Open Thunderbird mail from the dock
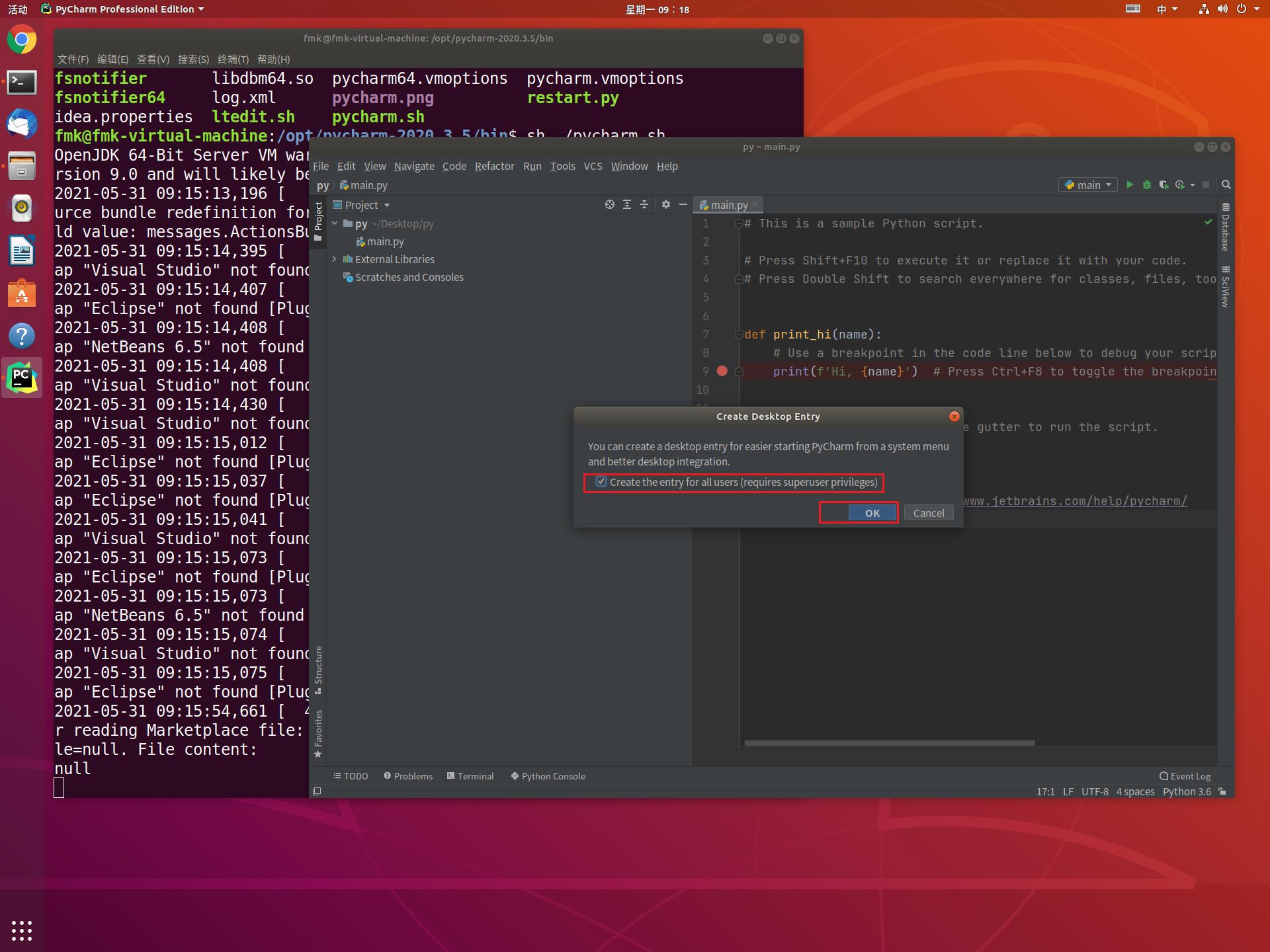The width and height of the screenshot is (1270, 952). pyautogui.click(x=22, y=124)
